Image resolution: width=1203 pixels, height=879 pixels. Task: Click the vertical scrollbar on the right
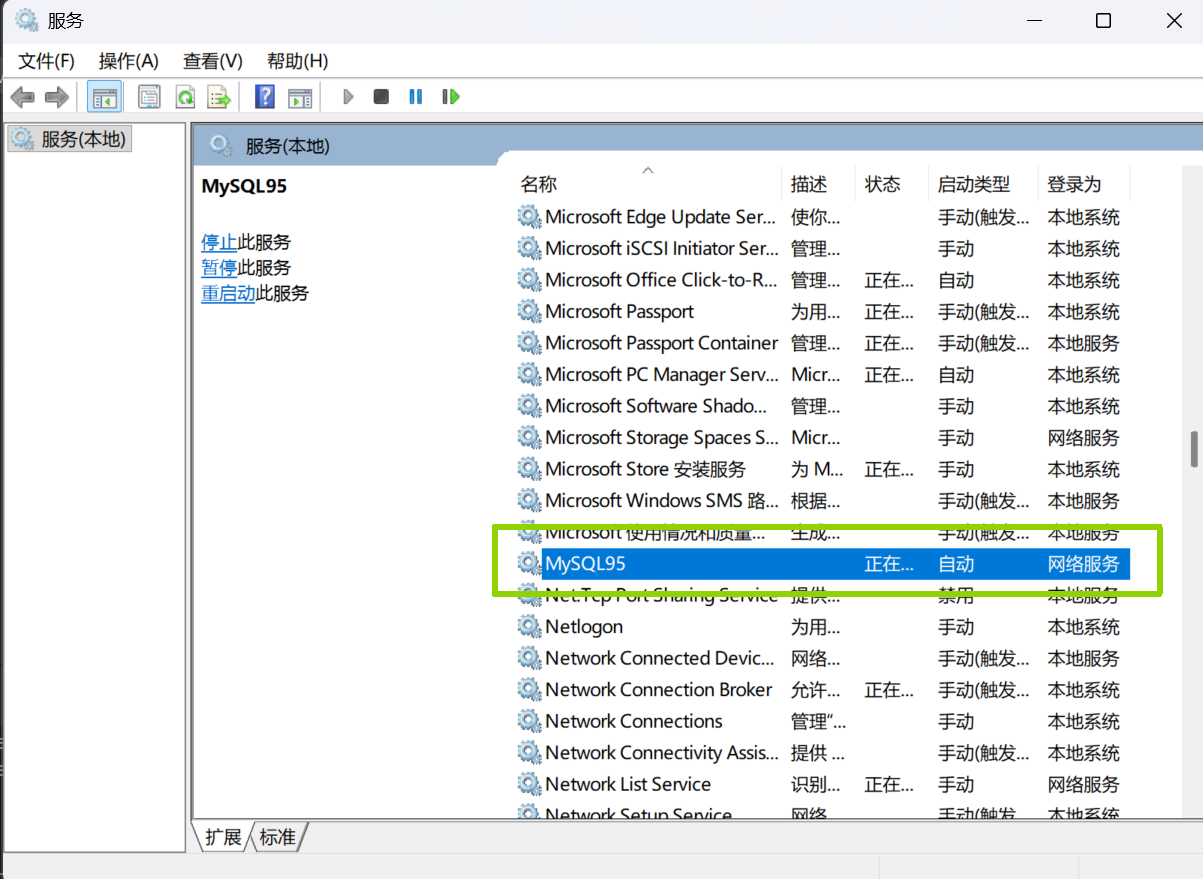[x=1193, y=452]
